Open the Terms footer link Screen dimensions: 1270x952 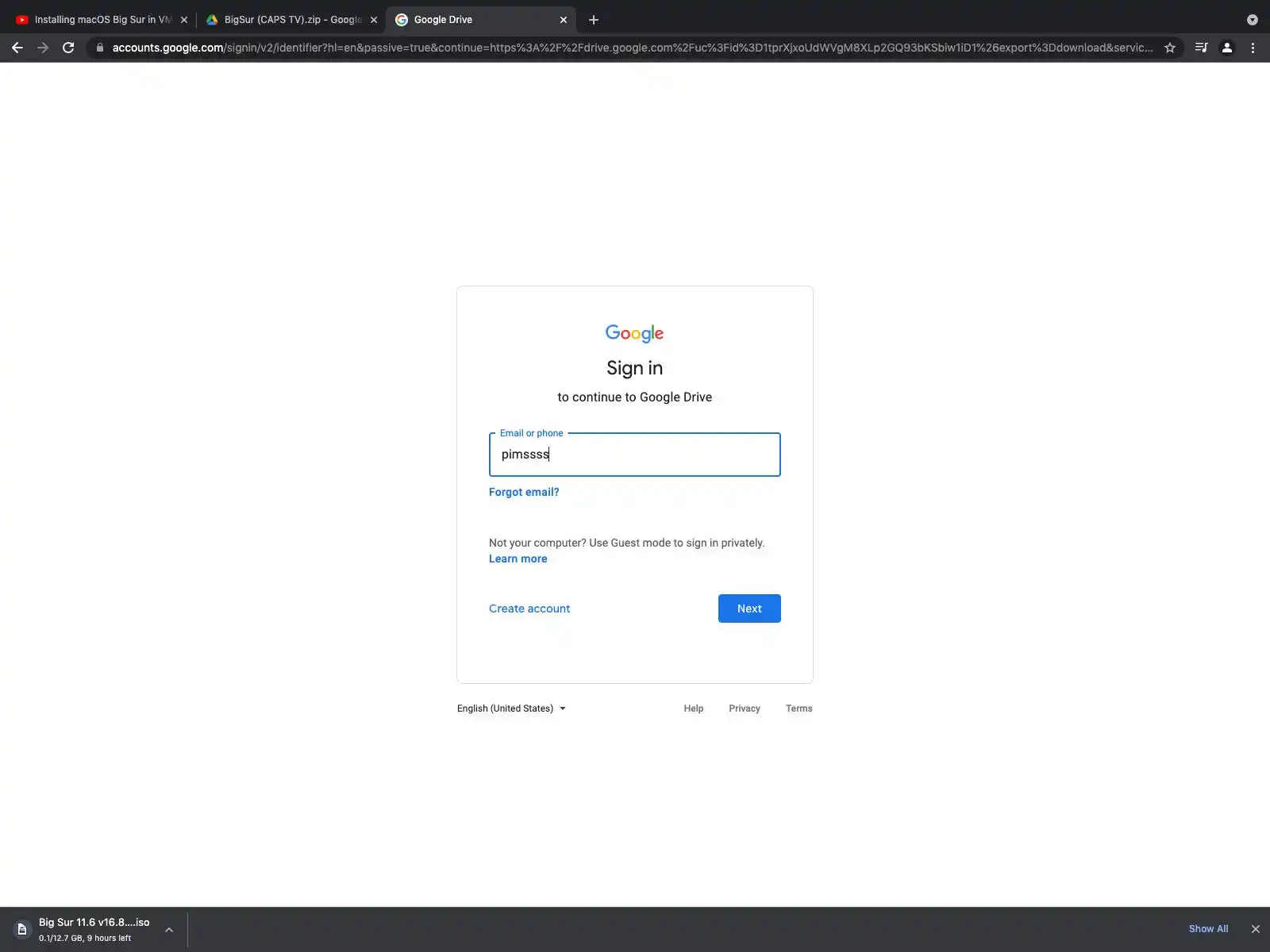tap(799, 708)
